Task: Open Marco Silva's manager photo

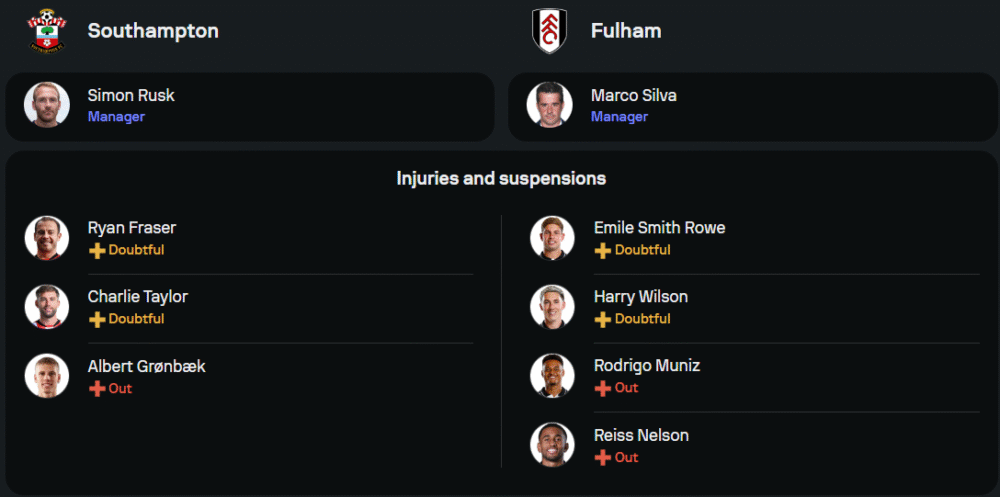Action: [x=550, y=105]
